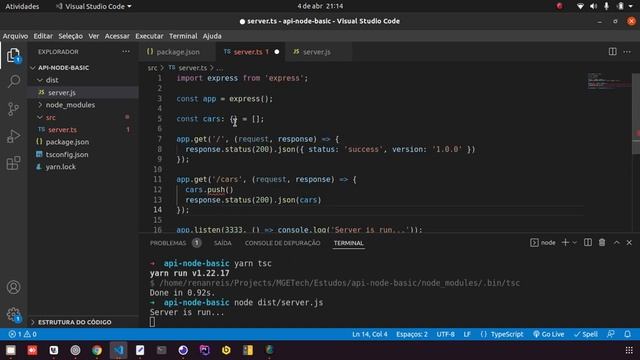The width and height of the screenshot is (640, 360).
Task: Change end of line sequence LF
Action: [x=467, y=334]
